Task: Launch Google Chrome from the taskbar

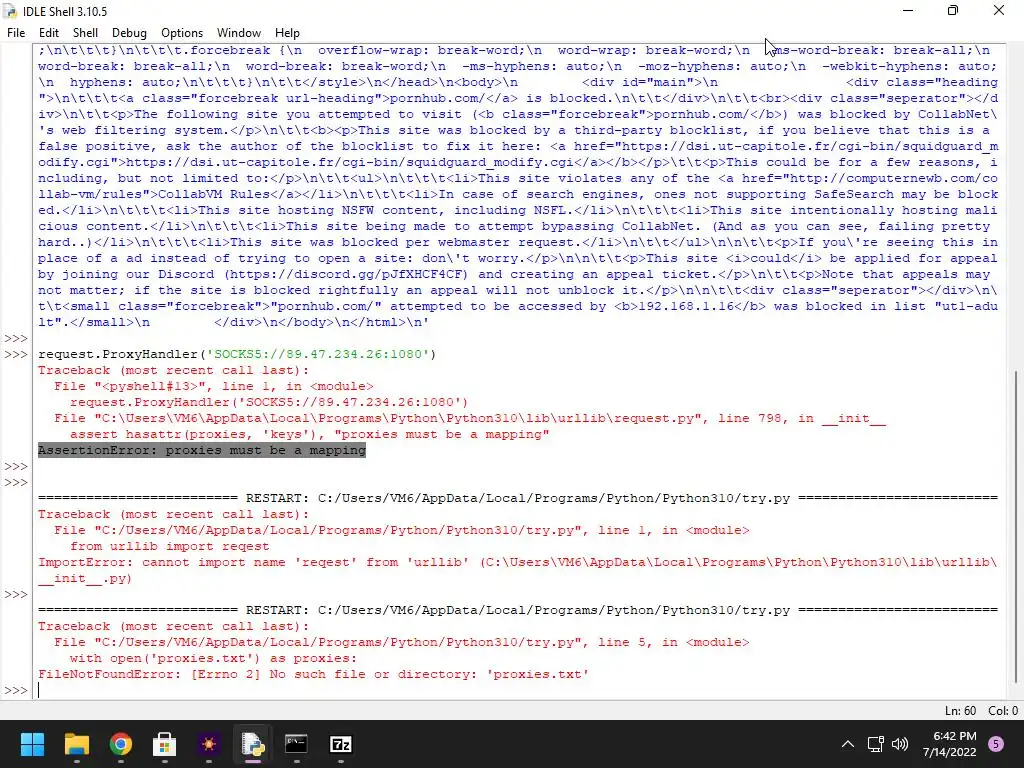Action: (x=121, y=744)
